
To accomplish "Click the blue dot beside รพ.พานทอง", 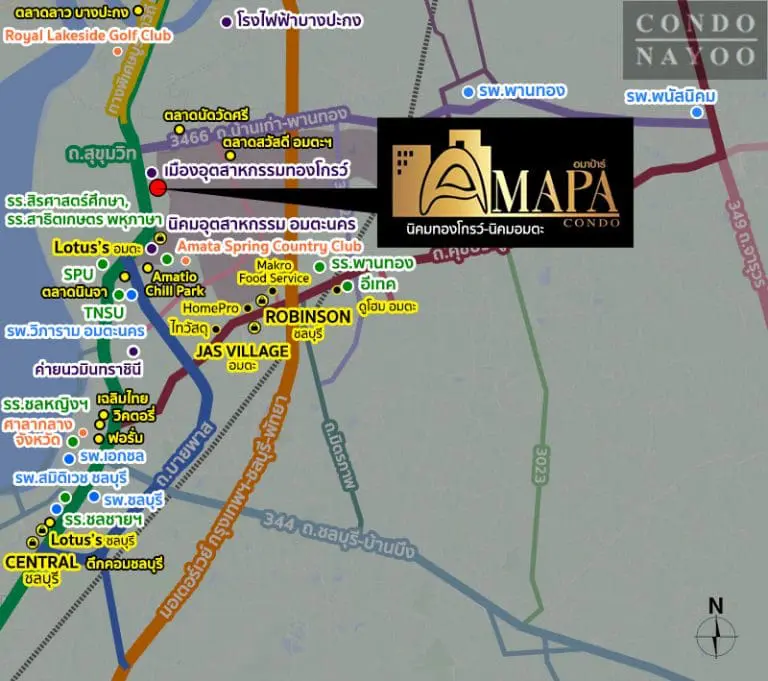I will click(x=468, y=92).
